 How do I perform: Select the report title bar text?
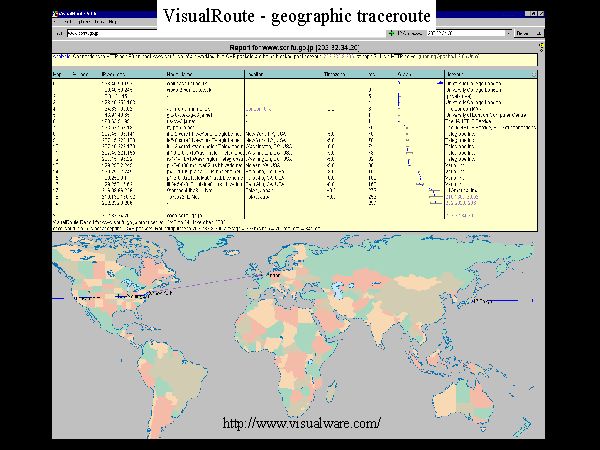(x=294, y=48)
